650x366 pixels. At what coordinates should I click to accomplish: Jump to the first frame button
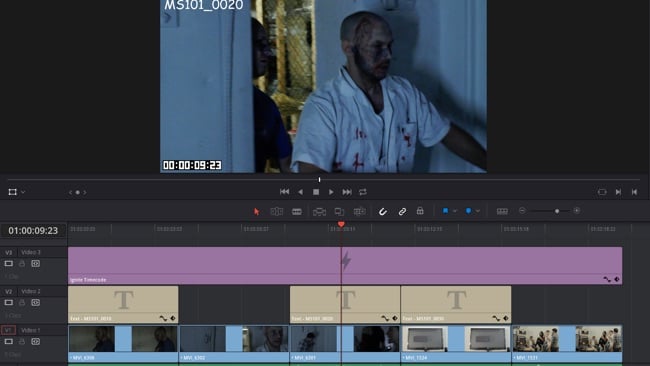click(x=284, y=191)
